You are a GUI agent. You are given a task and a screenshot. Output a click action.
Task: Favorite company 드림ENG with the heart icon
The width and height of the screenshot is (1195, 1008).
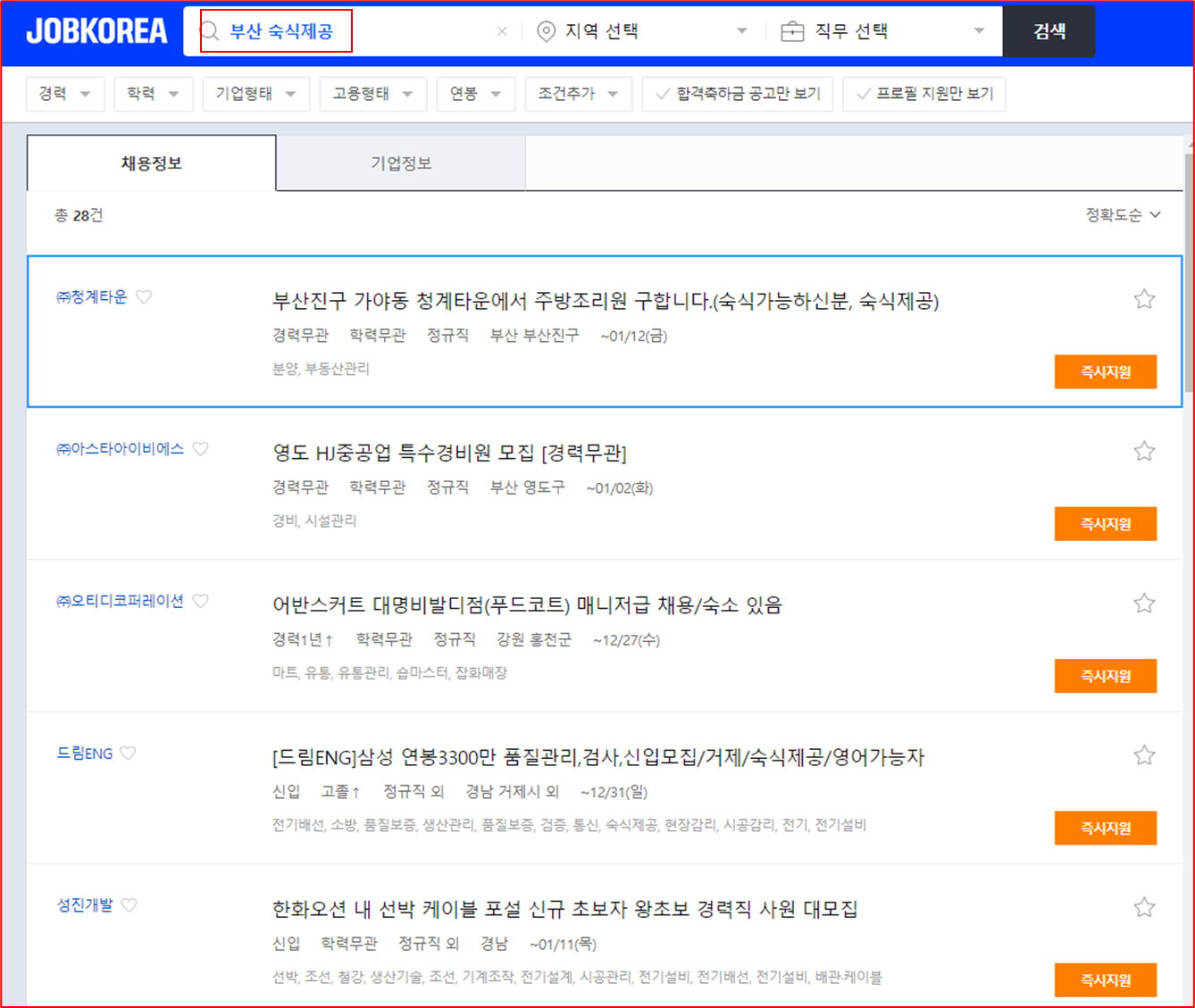pyautogui.click(x=129, y=753)
